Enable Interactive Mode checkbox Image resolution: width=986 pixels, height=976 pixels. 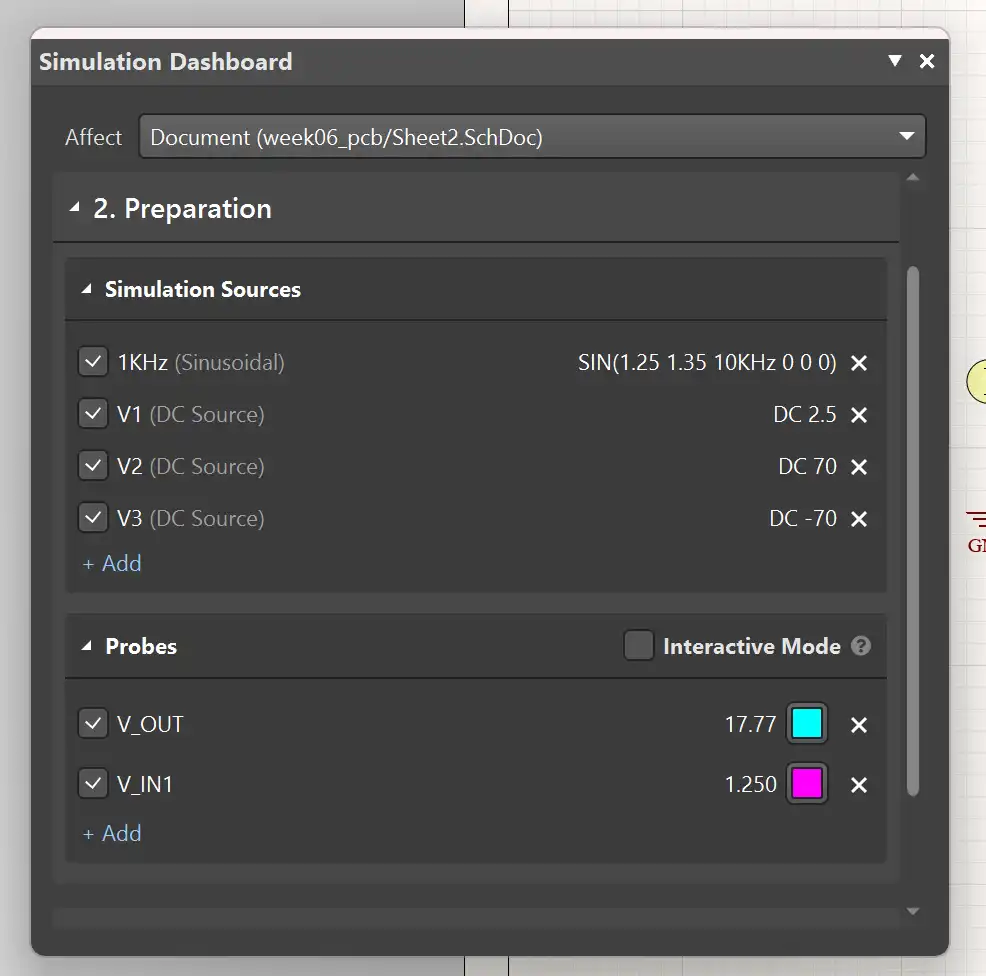tap(639, 646)
